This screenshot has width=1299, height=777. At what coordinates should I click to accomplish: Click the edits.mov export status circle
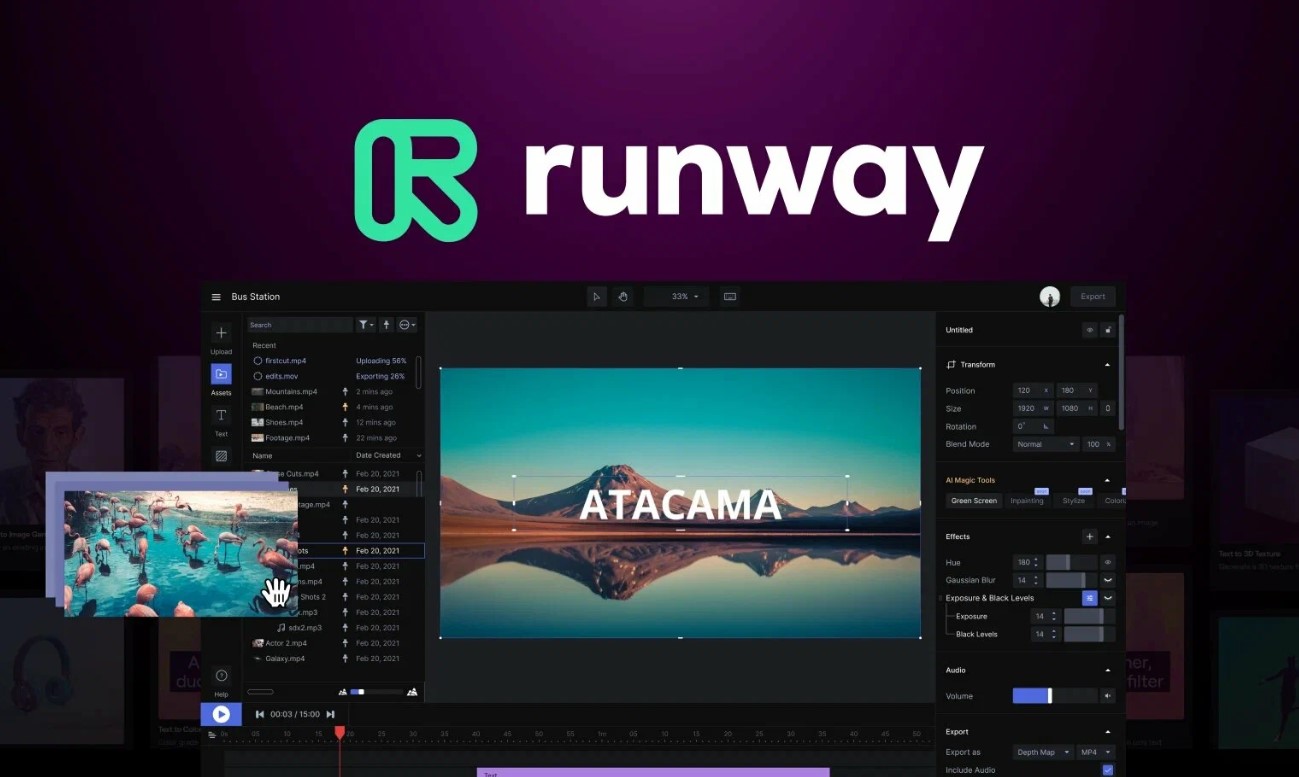[257, 376]
